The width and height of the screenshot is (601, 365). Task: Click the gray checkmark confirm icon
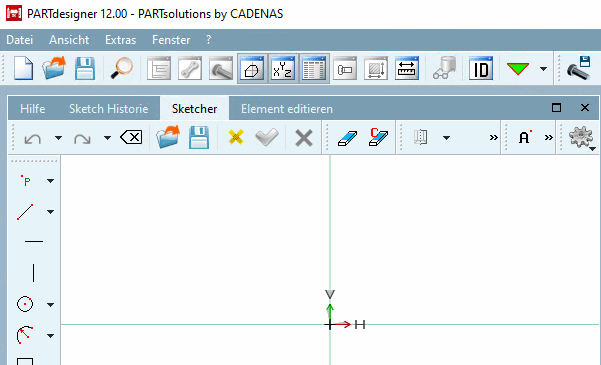pyautogui.click(x=267, y=137)
